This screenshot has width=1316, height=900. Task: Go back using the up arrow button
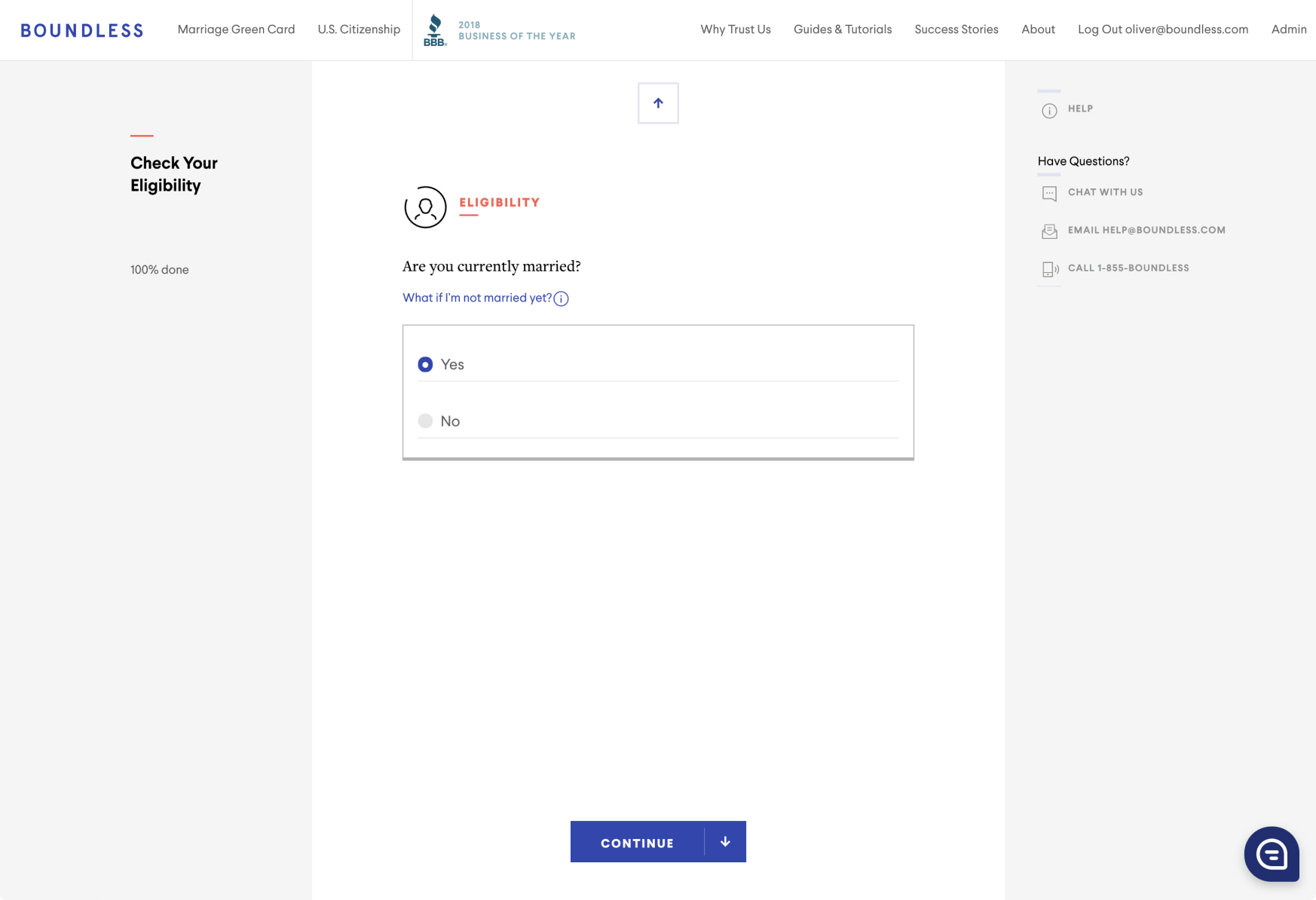point(658,103)
